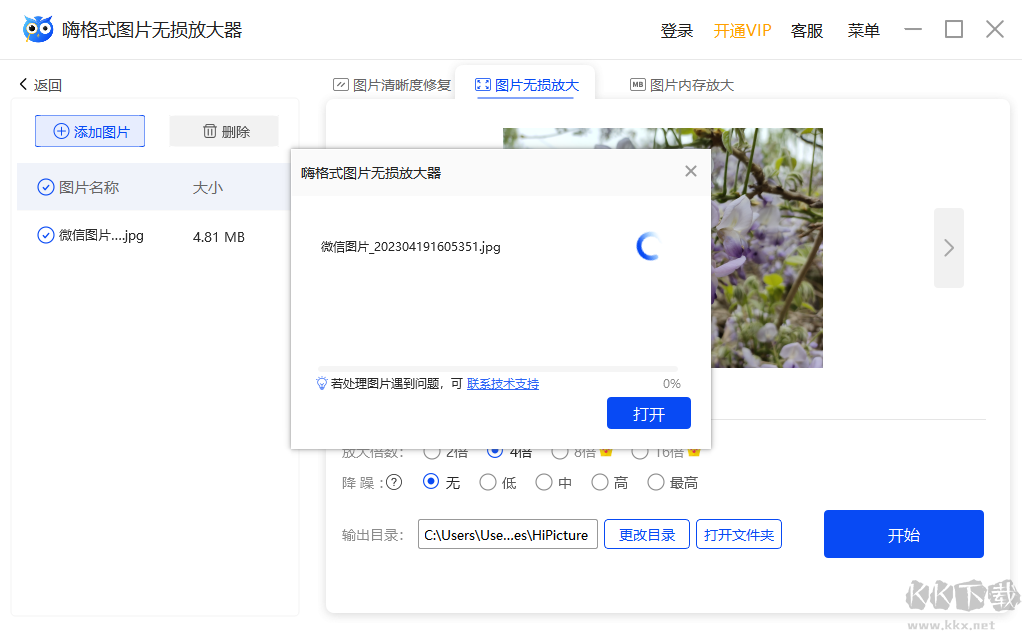Click the trash icon on the 删除 button

point(208,130)
